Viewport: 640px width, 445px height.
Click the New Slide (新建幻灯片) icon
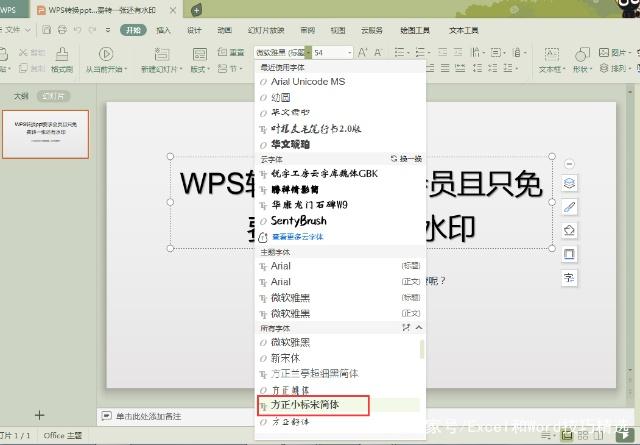point(162,54)
